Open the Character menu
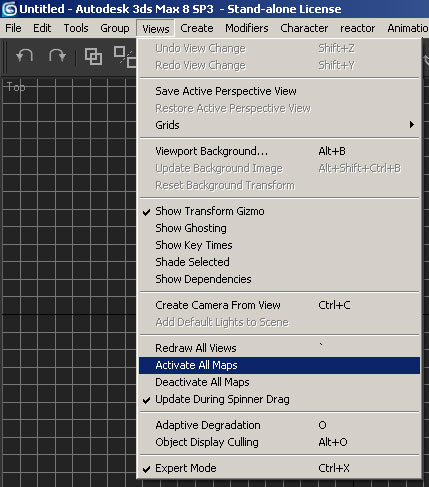Viewport: 429px width, 487px height. [304, 28]
